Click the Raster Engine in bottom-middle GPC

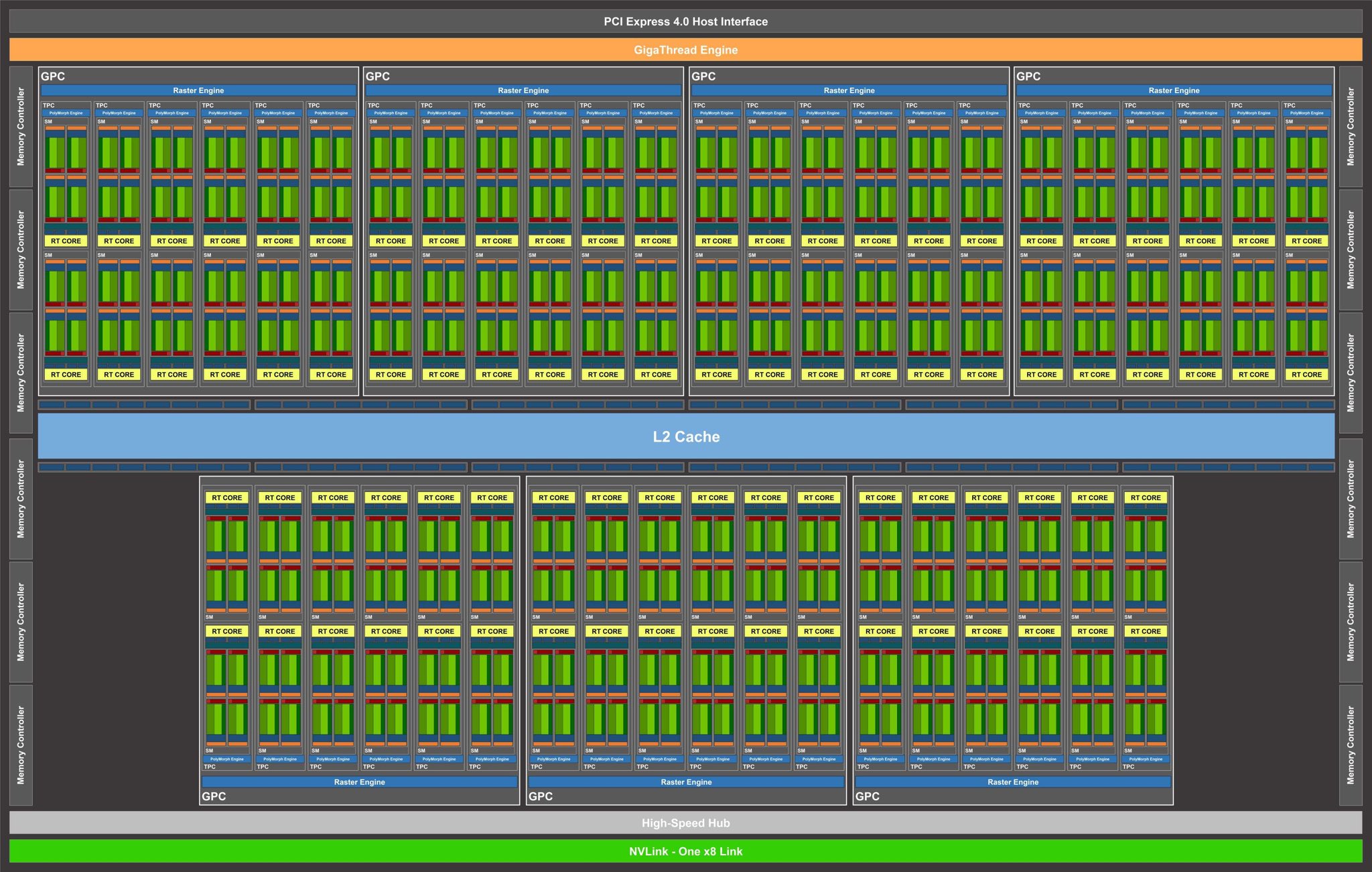(686, 782)
